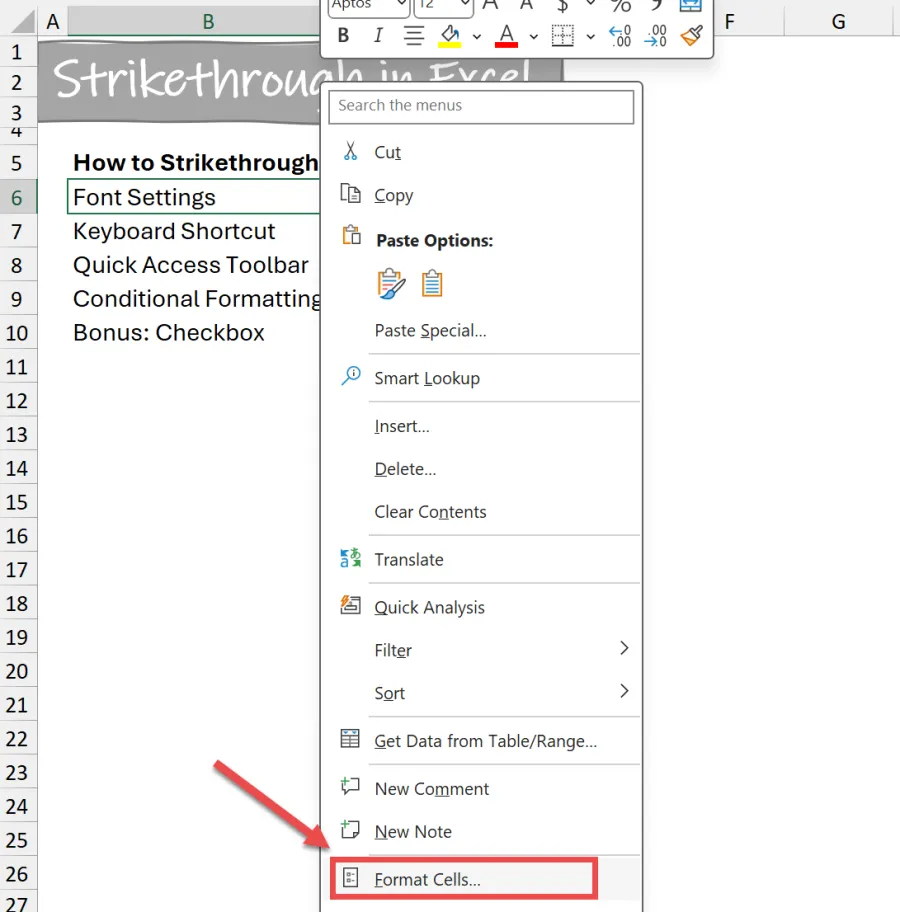This screenshot has height=912, width=900.
Task: Toggle italic in the mini toolbar
Action: (x=378, y=36)
